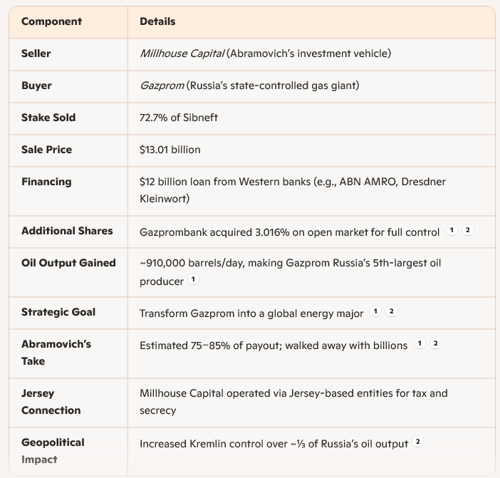Click the '$13.01 billion' sale price cell
Image resolution: width=500 pixels, height=478 pixels.
click(170, 150)
